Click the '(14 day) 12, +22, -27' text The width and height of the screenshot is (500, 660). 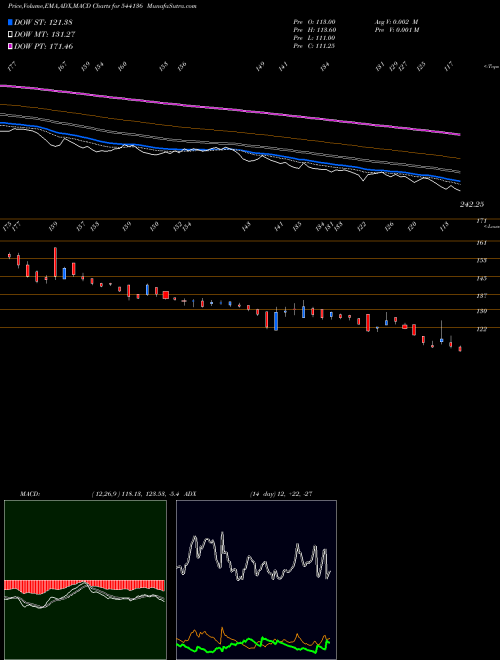click(x=281, y=494)
